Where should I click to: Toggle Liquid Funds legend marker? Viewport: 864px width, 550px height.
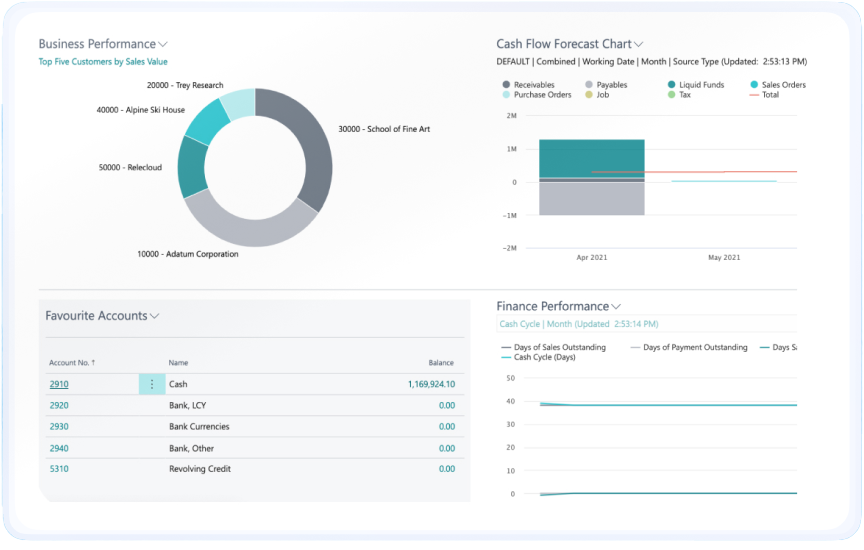pos(671,85)
